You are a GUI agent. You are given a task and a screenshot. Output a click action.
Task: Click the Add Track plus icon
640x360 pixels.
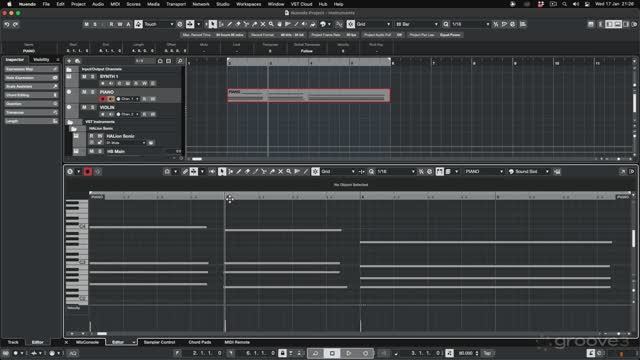[x=69, y=61]
